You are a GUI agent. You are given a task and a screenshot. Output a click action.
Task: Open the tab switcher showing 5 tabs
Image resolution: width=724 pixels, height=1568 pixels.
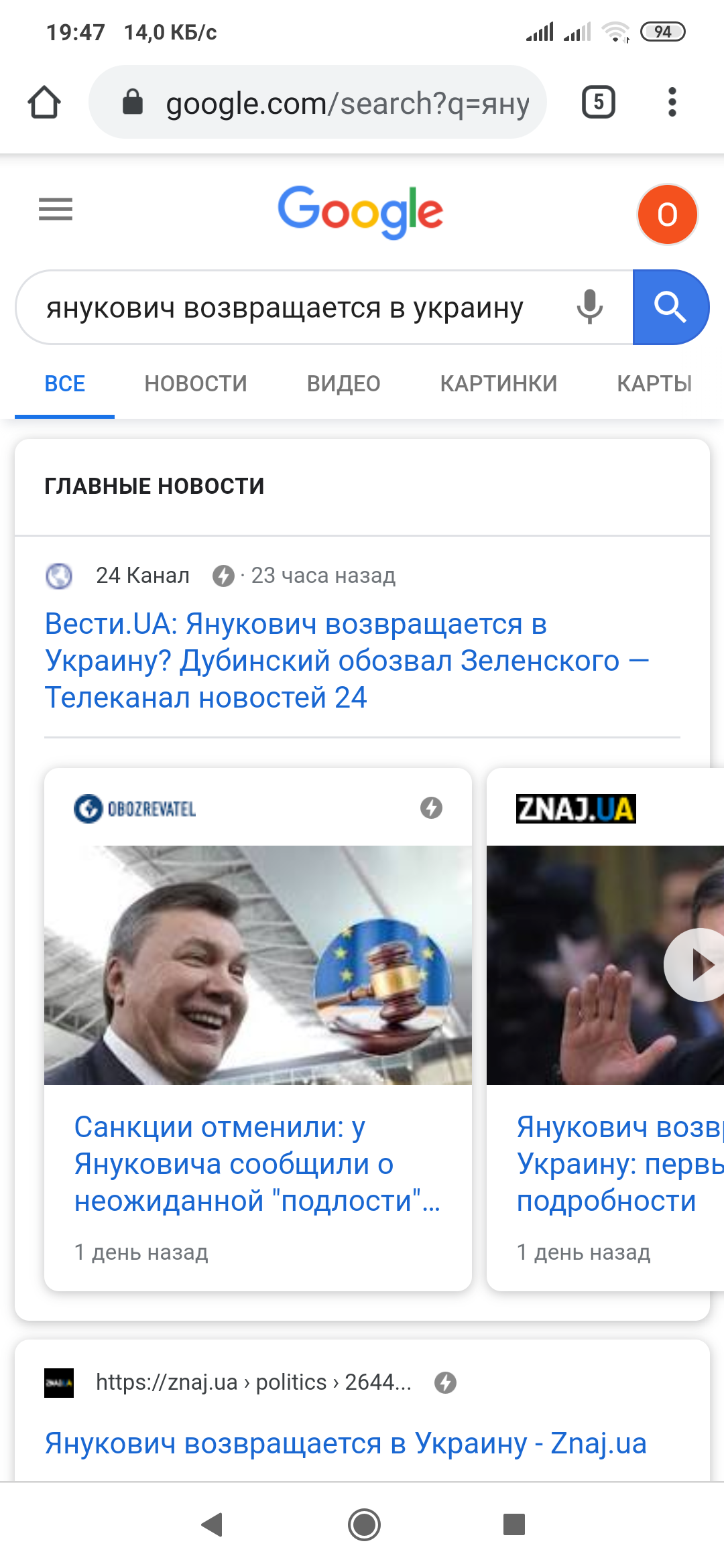coord(599,103)
